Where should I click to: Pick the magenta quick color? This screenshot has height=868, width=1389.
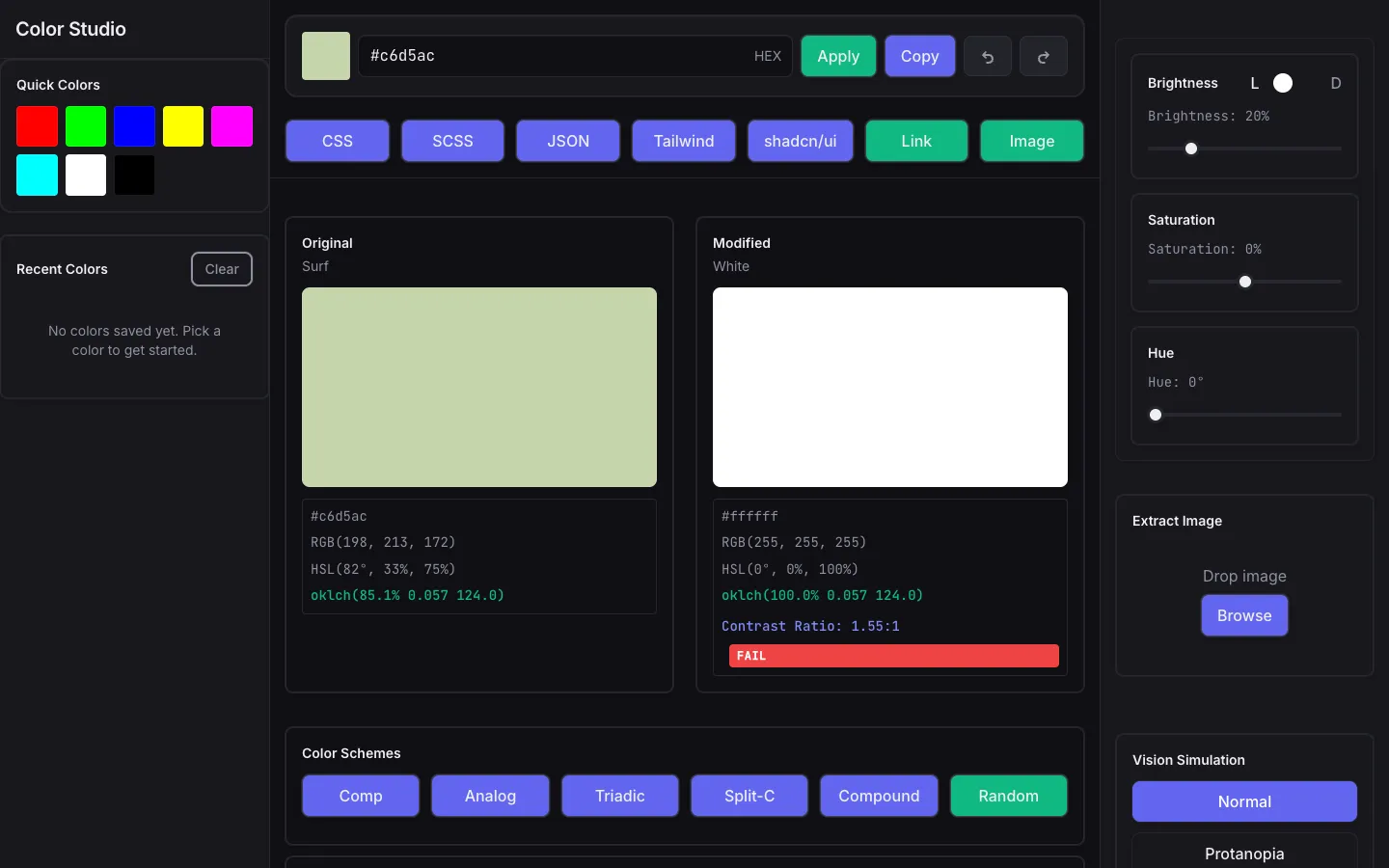pos(231,126)
